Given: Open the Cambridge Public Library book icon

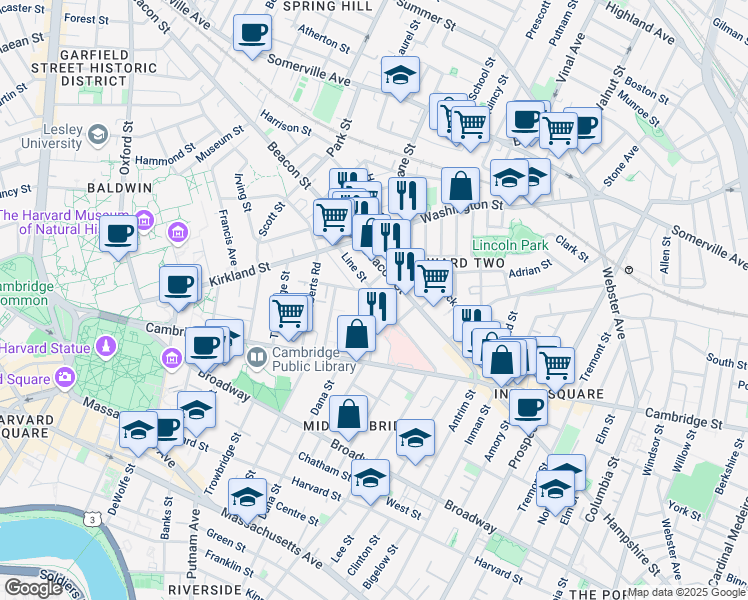Looking at the screenshot, I should point(258,358).
